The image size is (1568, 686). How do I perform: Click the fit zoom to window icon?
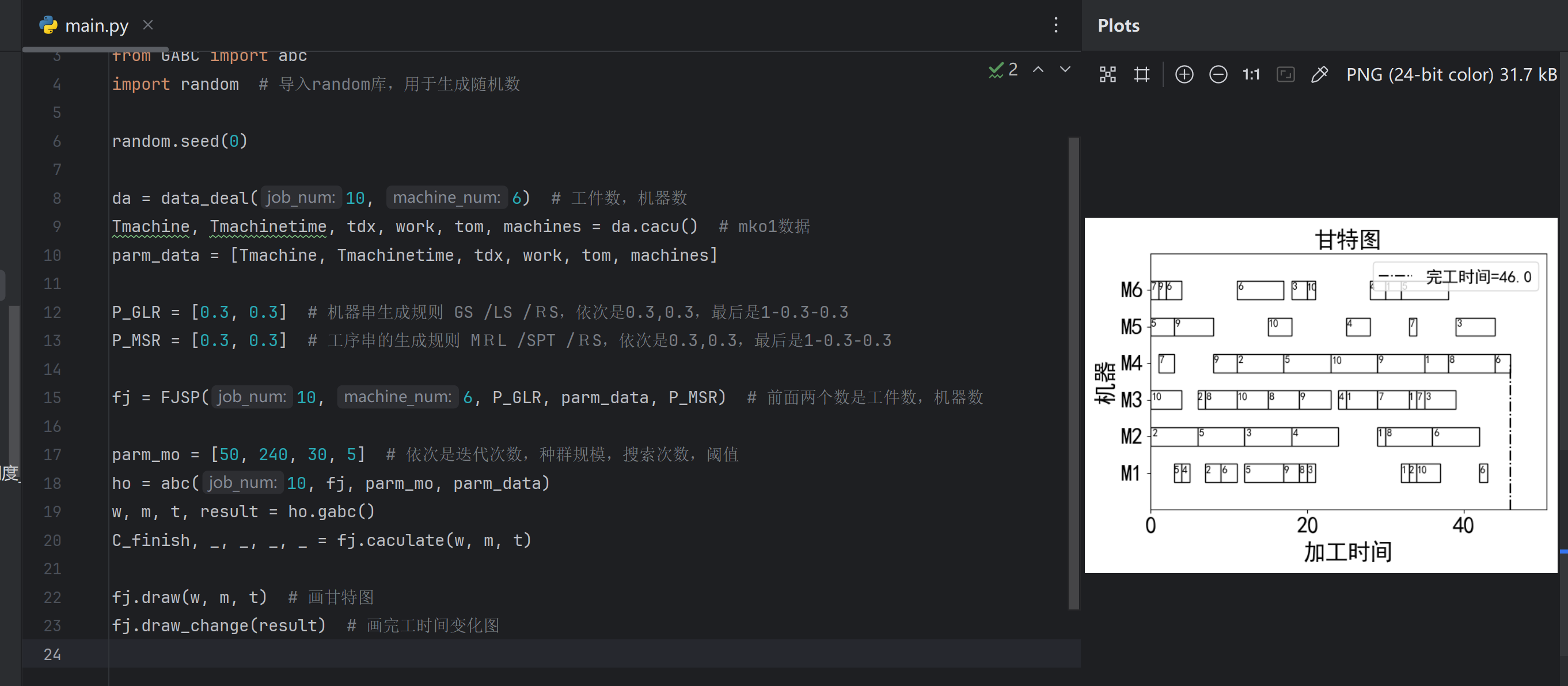click(1286, 74)
